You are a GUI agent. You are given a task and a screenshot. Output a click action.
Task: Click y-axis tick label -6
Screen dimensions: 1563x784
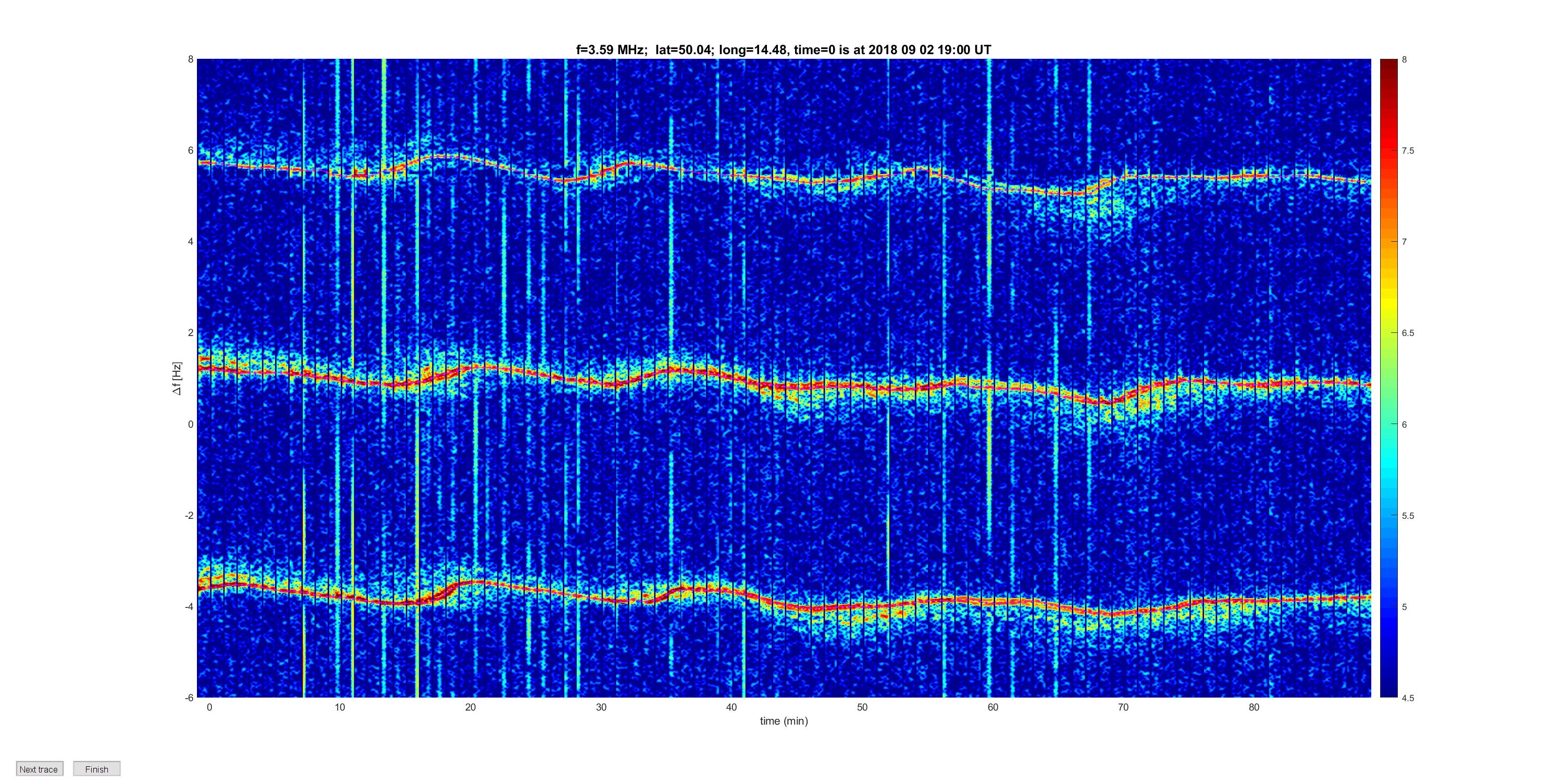[x=189, y=698]
